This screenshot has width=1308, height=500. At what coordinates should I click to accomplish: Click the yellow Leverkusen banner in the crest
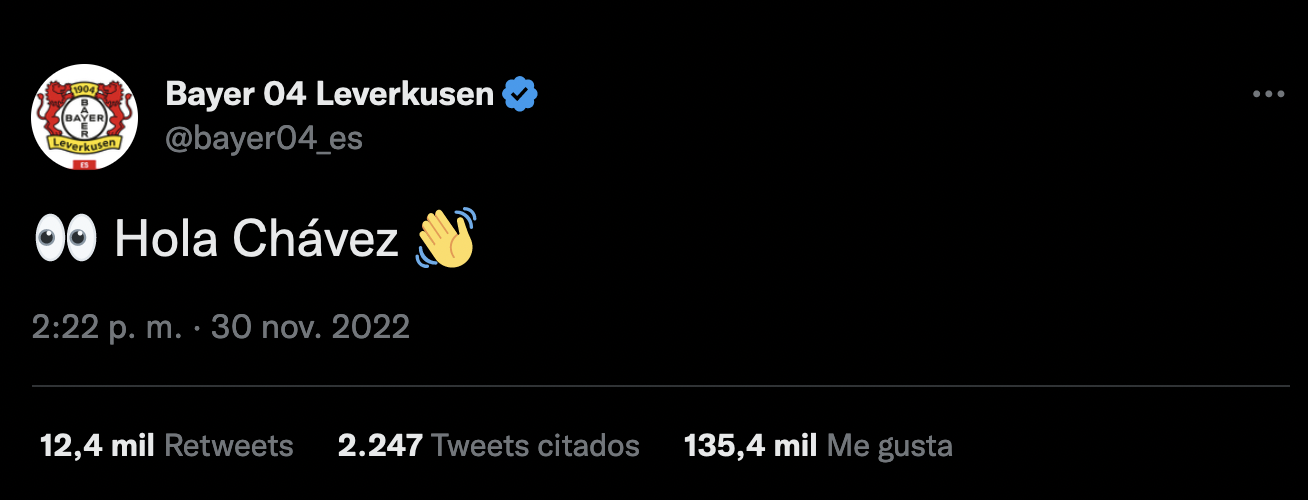click(85, 145)
